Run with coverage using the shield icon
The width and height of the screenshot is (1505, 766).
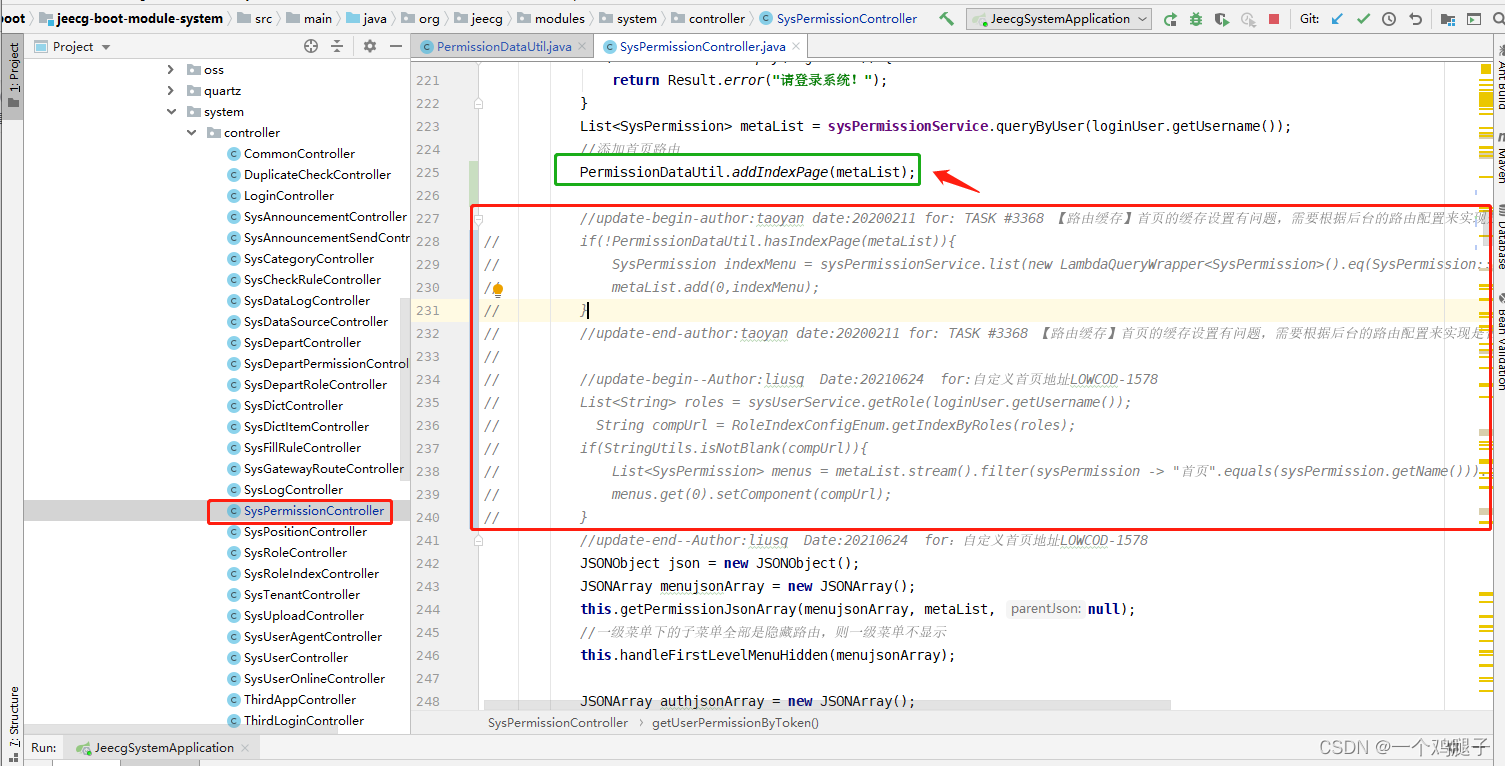(x=1221, y=19)
